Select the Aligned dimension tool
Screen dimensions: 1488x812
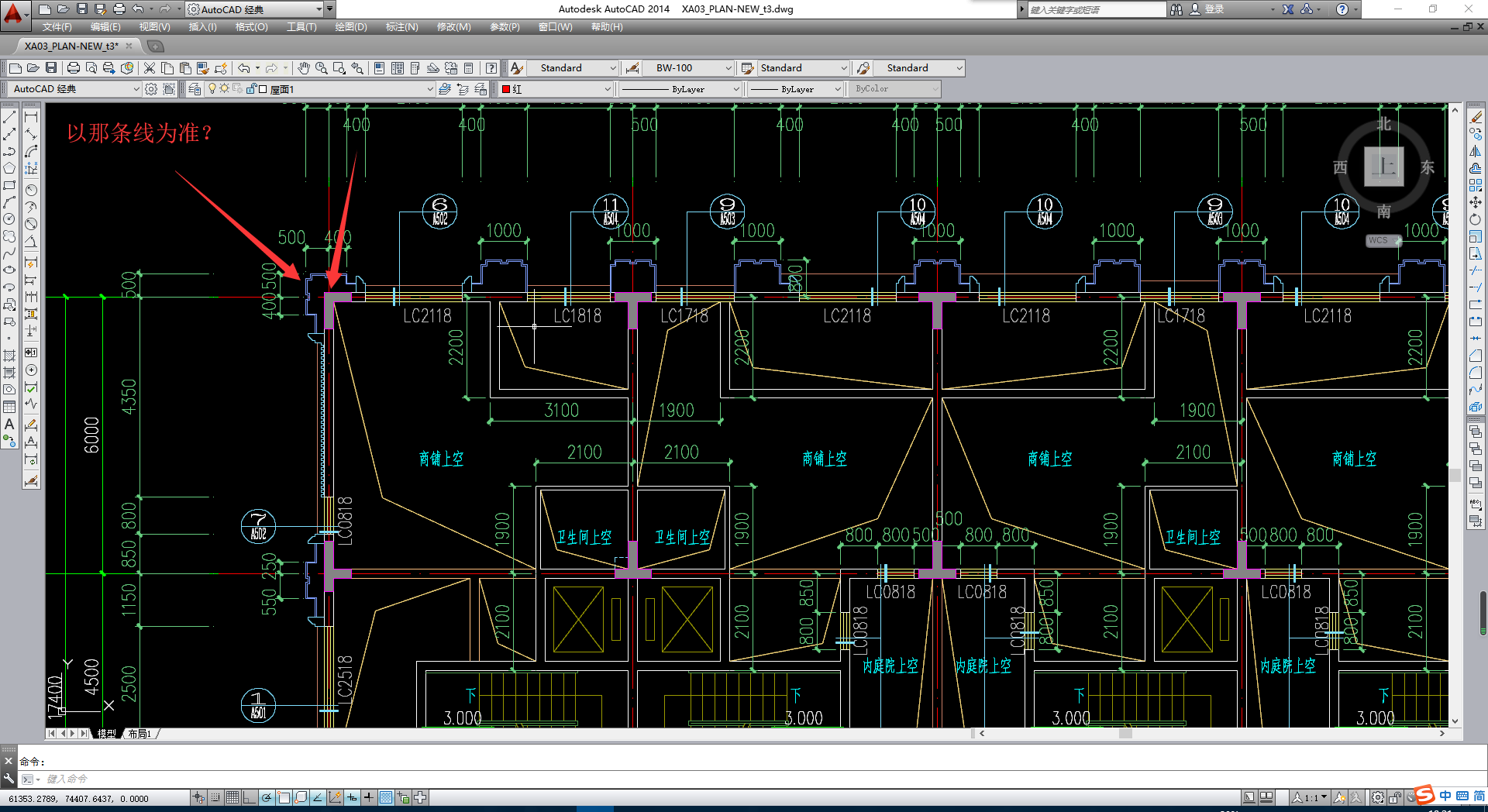tap(31, 134)
